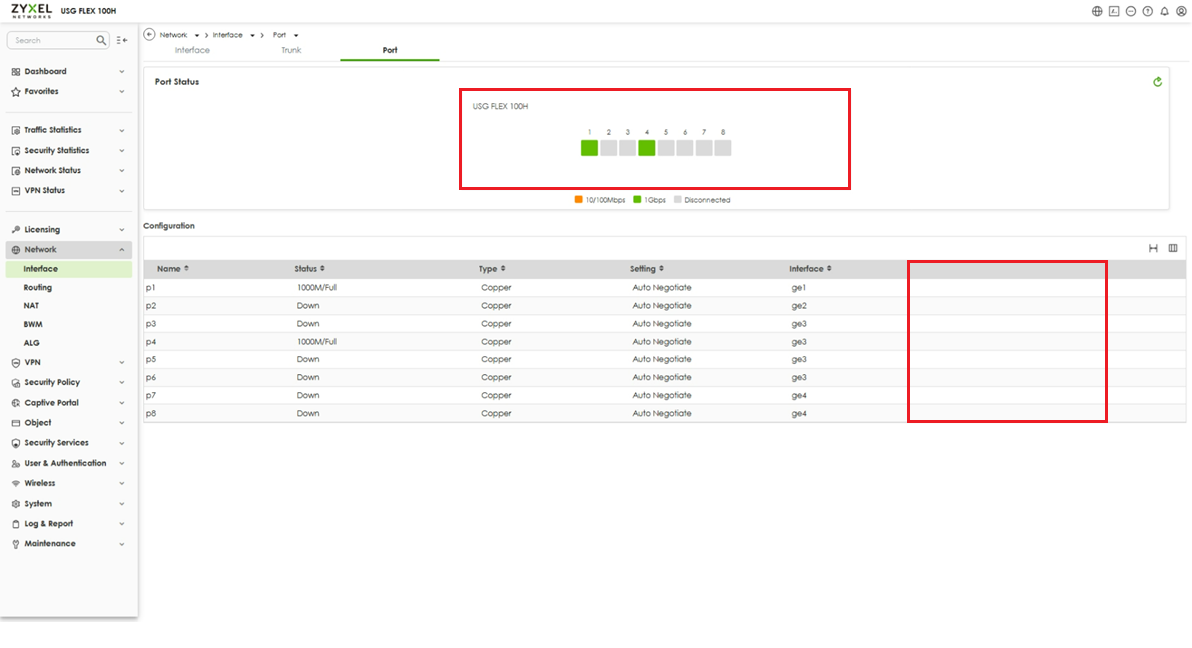Open the language globe icon
Image resolution: width=1192 pixels, height=648 pixels.
click(x=1097, y=11)
